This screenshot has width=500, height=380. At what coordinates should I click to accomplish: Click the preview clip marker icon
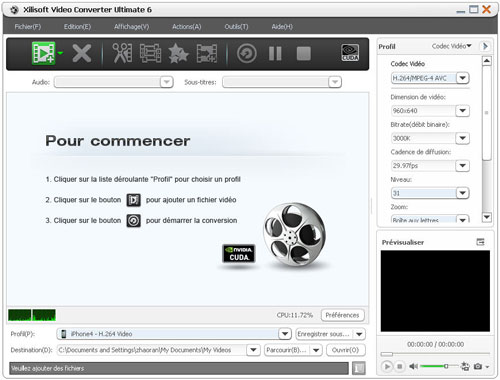coord(465,366)
